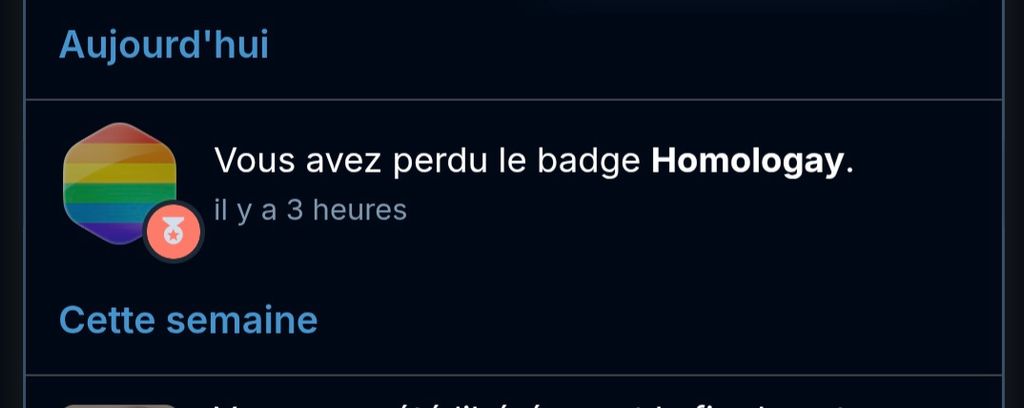Click the red stripe of the rainbow badge
This screenshot has width=1024, height=408.
[x=120, y=134]
